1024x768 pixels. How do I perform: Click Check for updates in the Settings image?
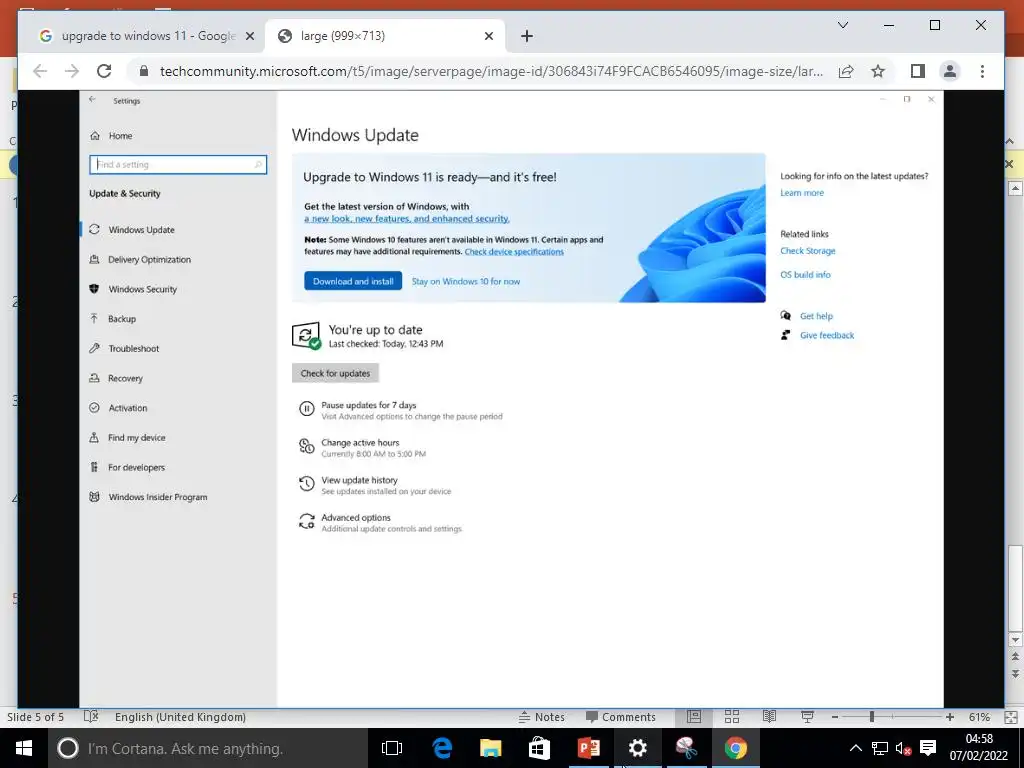point(335,373)
